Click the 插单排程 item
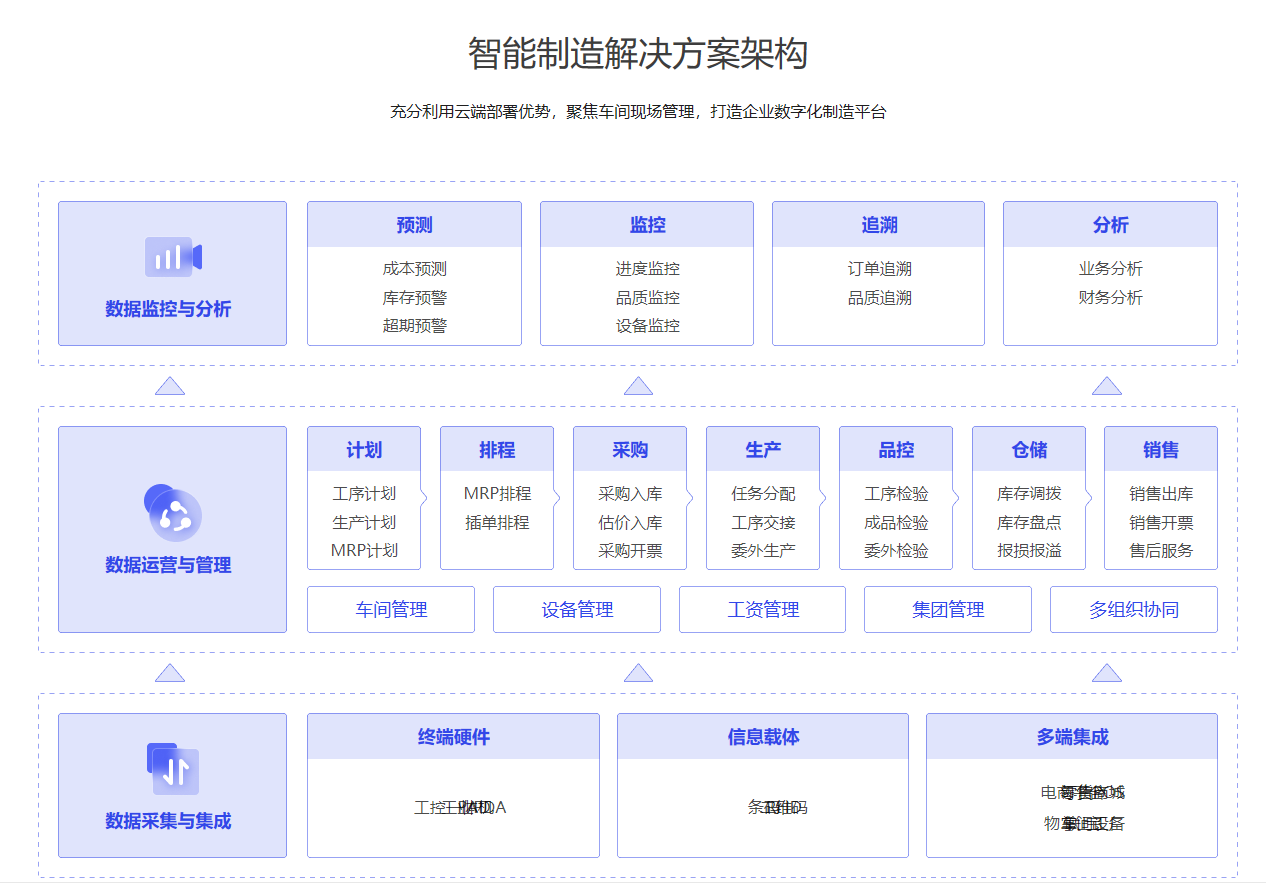The width and height of the screenshot is (1266, 887). (497, 522)
